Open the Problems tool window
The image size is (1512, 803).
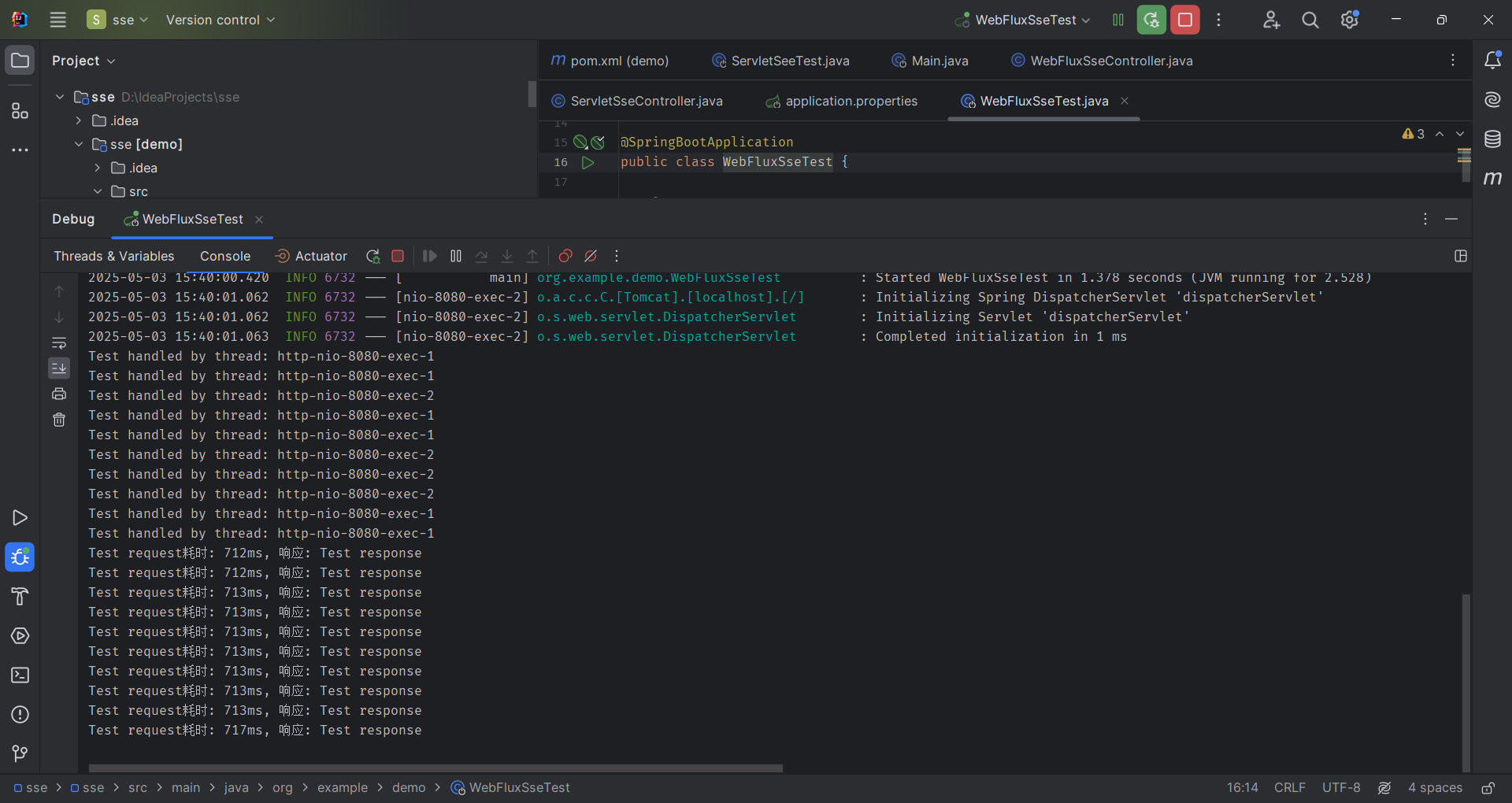click(x=20, y=715)
